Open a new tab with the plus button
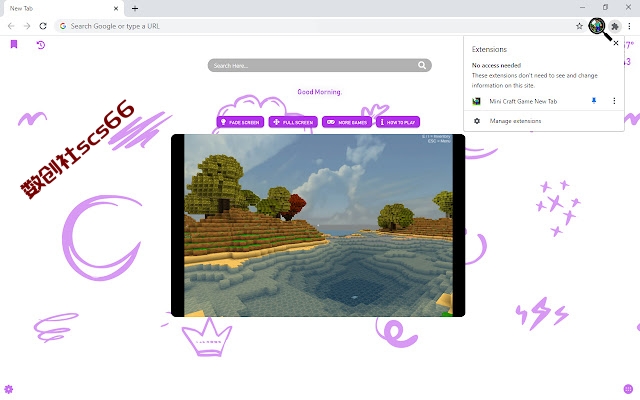Viewport: 640px width, 400px height. coord(135,8)
